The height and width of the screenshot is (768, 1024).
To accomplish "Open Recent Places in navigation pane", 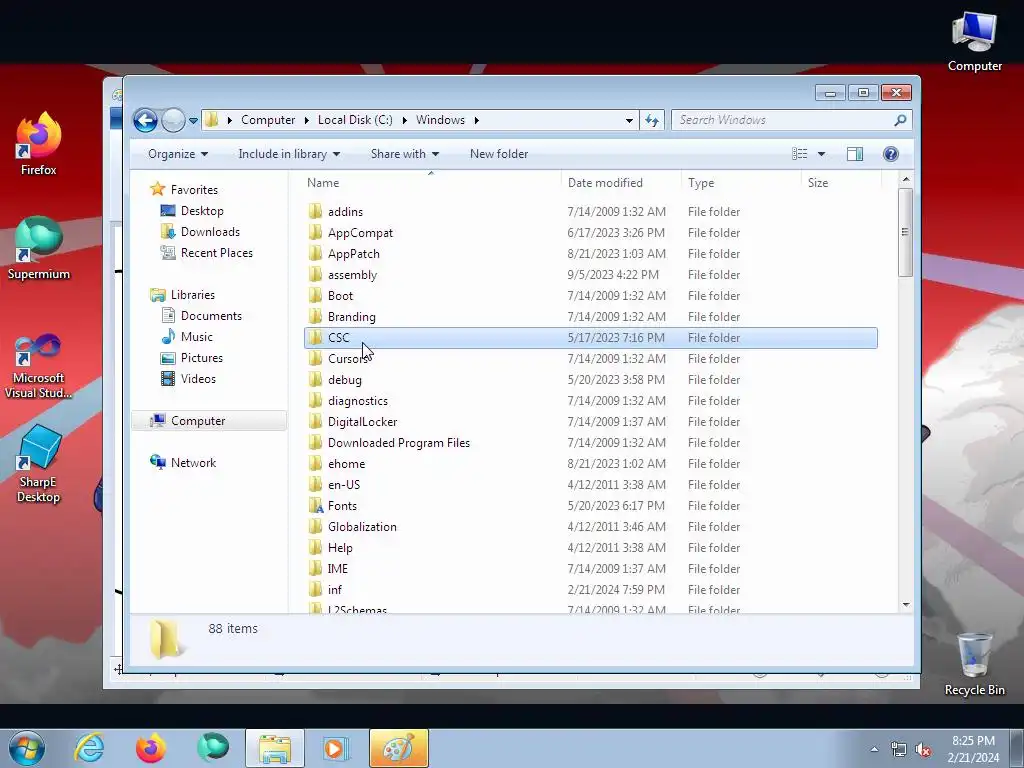I will point(217,253).
